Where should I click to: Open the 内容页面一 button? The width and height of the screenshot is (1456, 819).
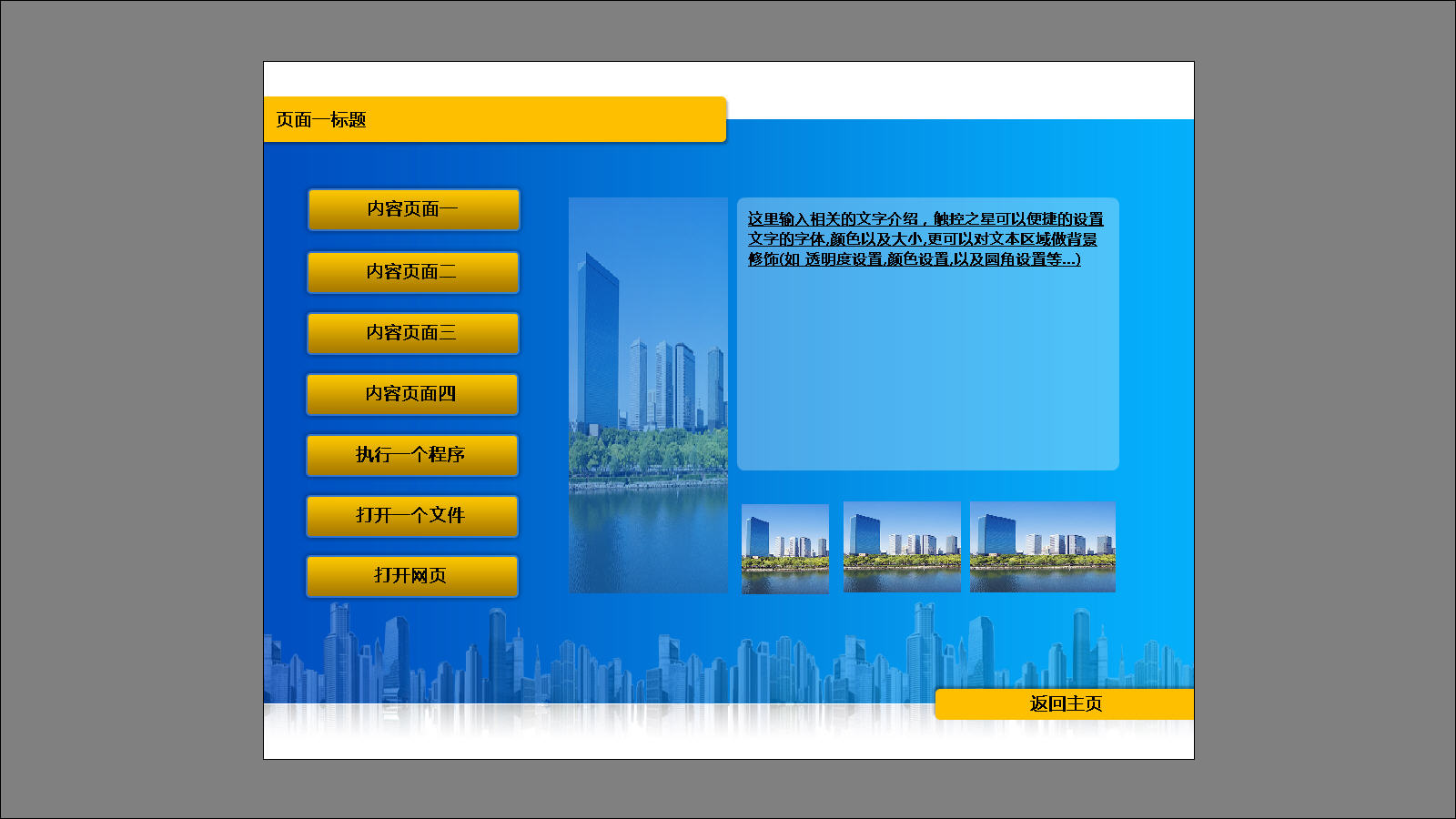[x=413, y=209]
